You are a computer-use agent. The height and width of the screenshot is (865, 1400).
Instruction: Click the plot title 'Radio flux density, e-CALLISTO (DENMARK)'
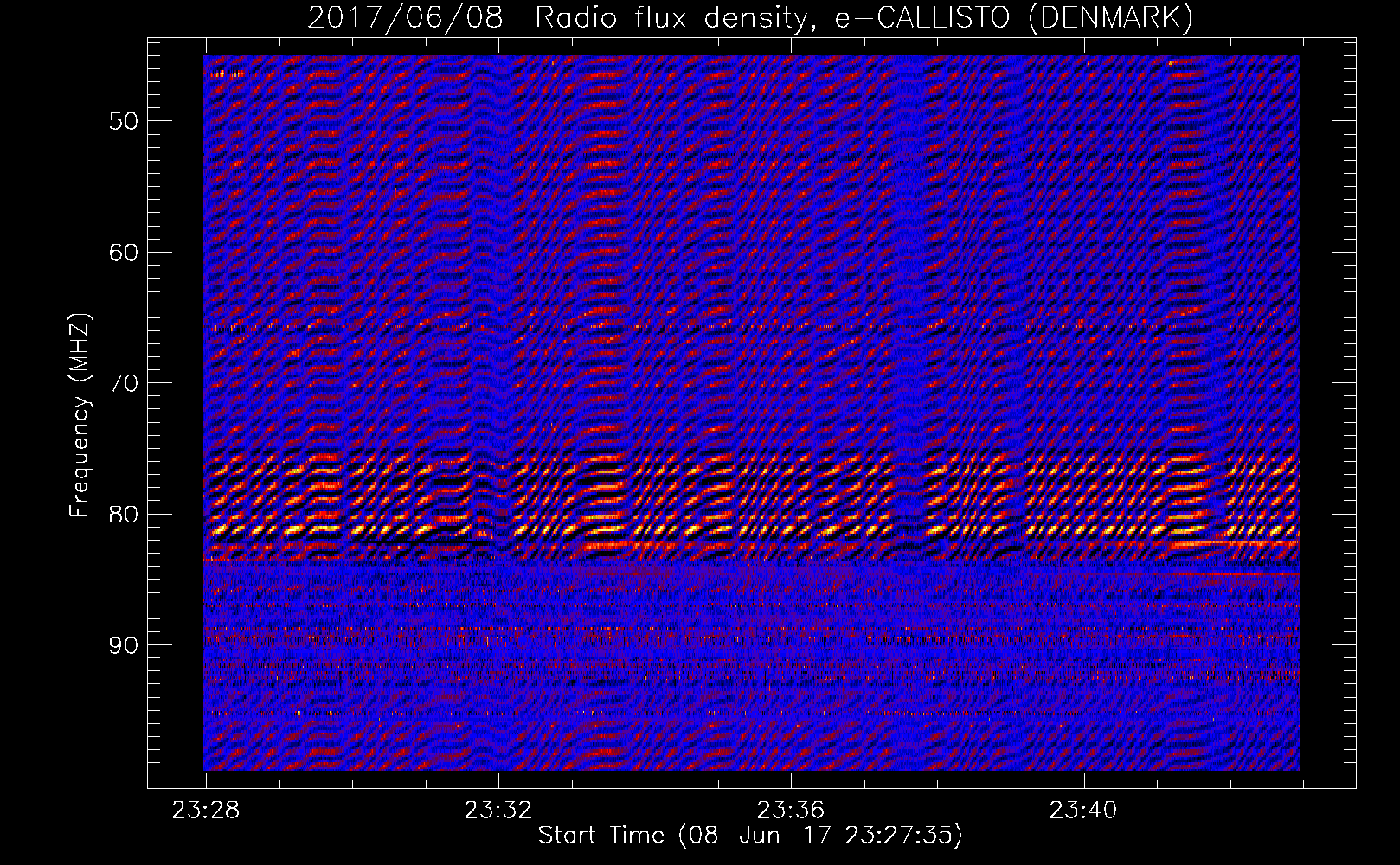click(864, 18)
